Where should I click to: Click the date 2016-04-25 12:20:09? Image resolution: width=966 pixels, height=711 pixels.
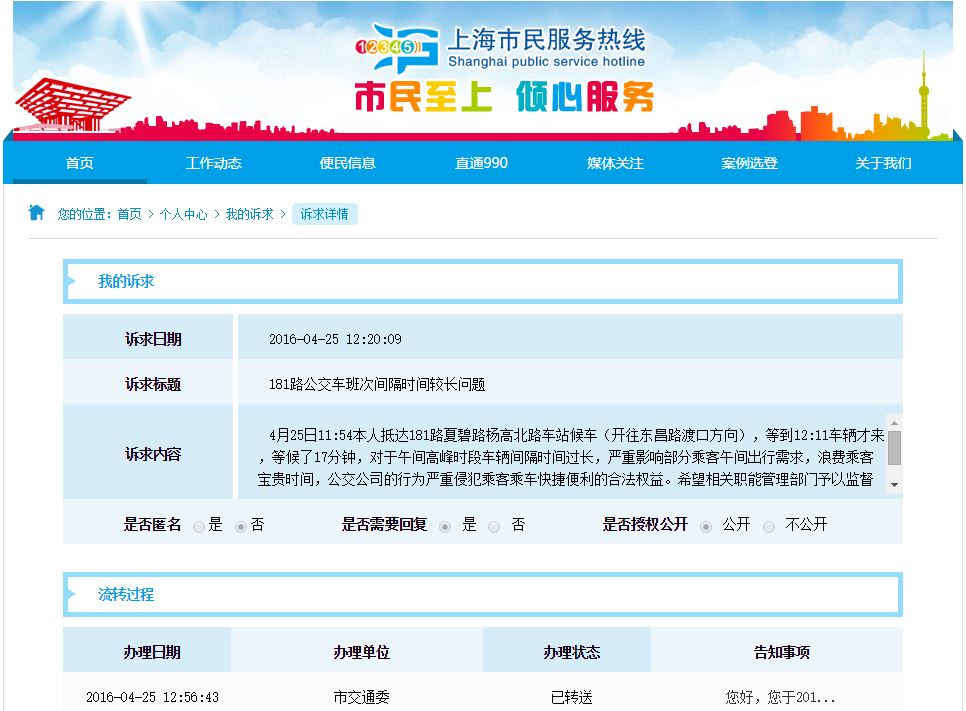click(x=335, y=339)
